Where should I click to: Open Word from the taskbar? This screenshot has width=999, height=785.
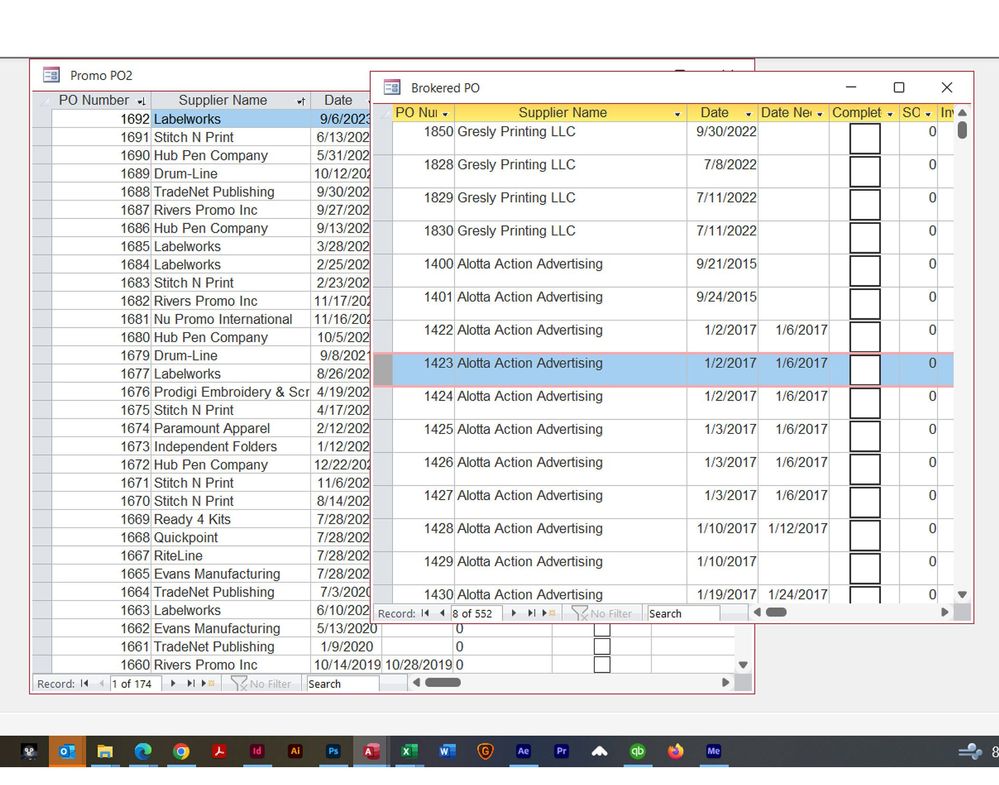[x=447, y=751]
